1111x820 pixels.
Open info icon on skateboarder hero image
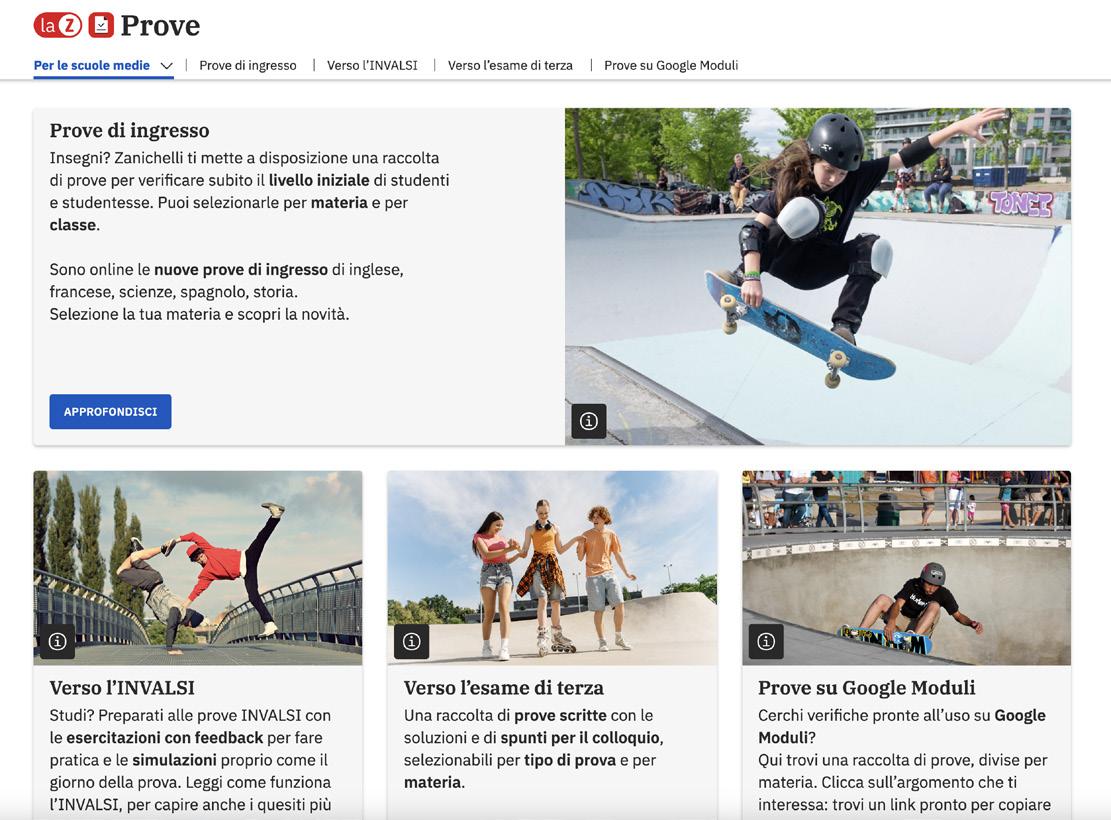tap(589, 421)
